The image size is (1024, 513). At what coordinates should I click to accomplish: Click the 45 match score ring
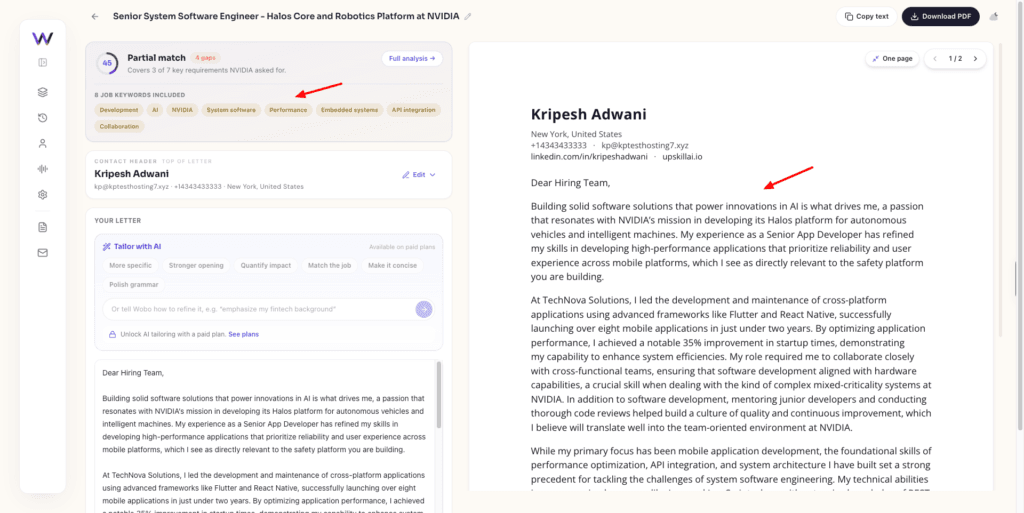tap(107, 63)
